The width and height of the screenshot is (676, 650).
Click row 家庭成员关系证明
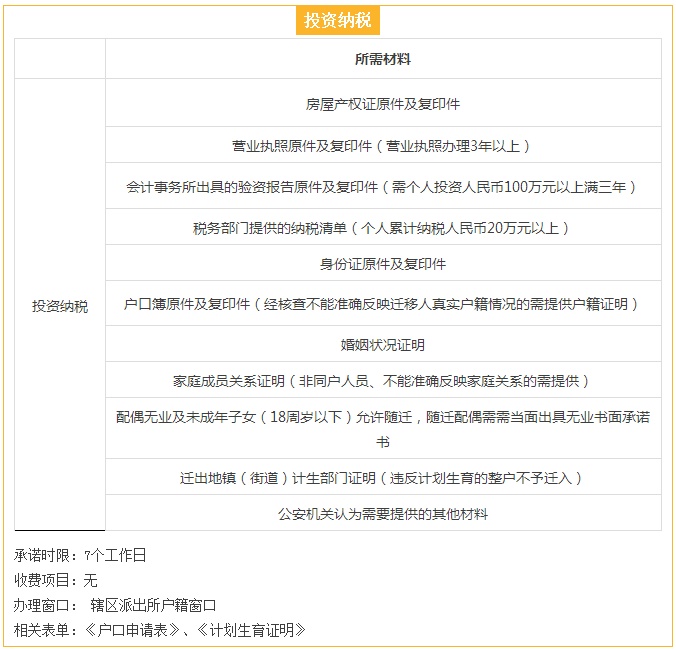point(383,380)
